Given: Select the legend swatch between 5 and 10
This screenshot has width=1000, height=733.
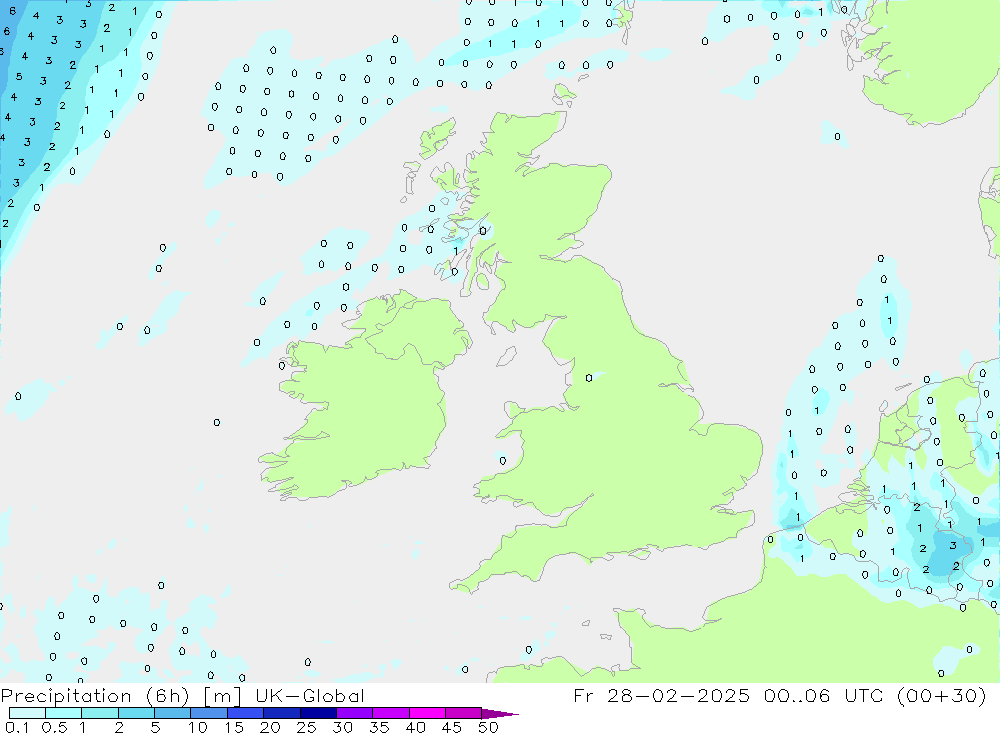Looking at the screenshot, I should coord(173,713).
